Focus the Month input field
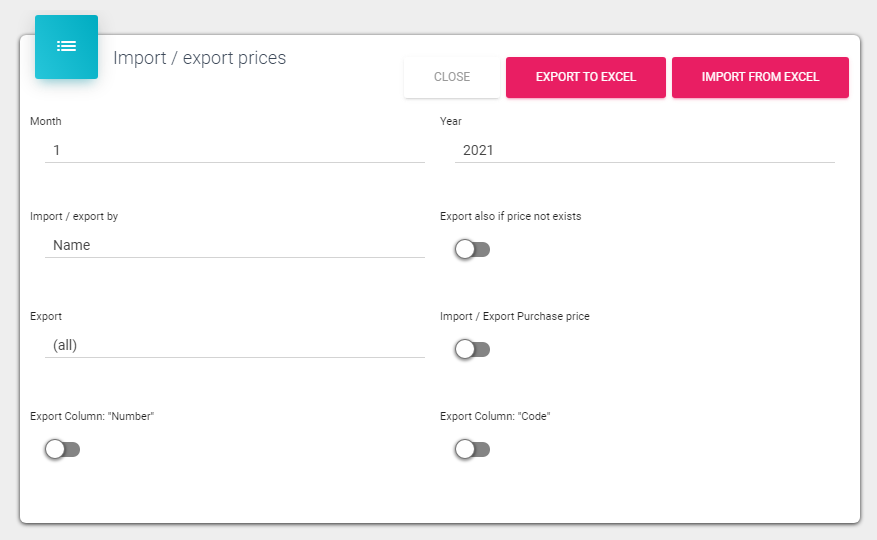Image resolution: width=877 pixels, height=540 pixels. click(235, 150)
